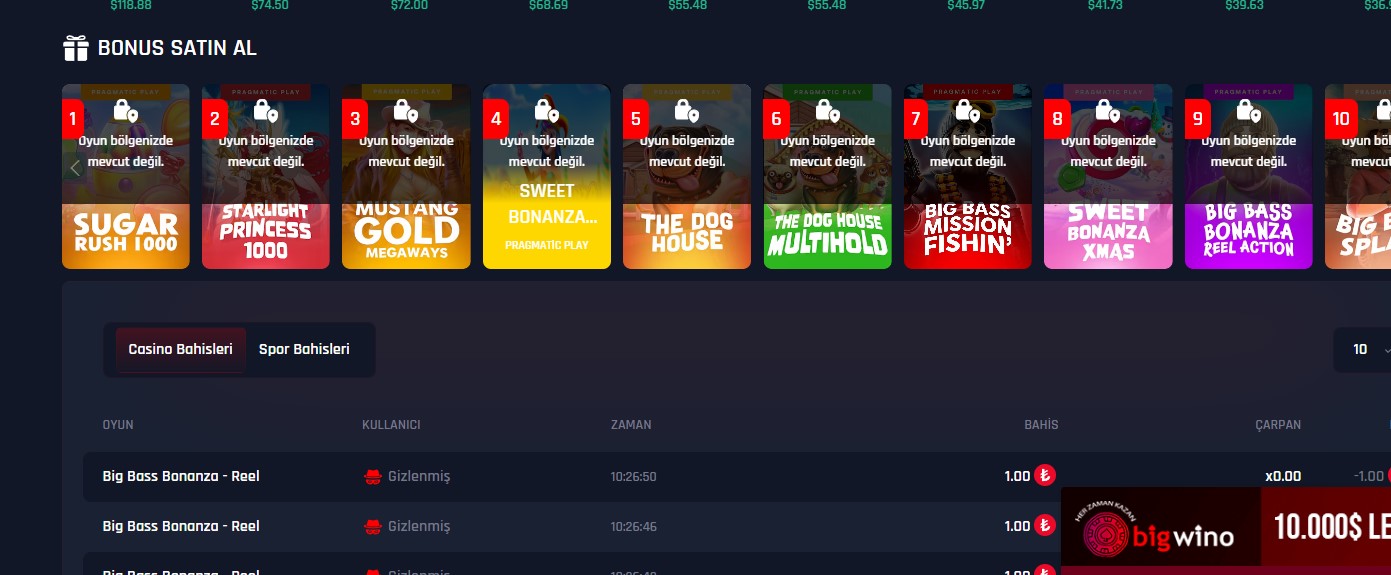Screen dimensions: 1391x575
Task: Switch to the Spor Bahisleri tab
Action: coord(304,350)
